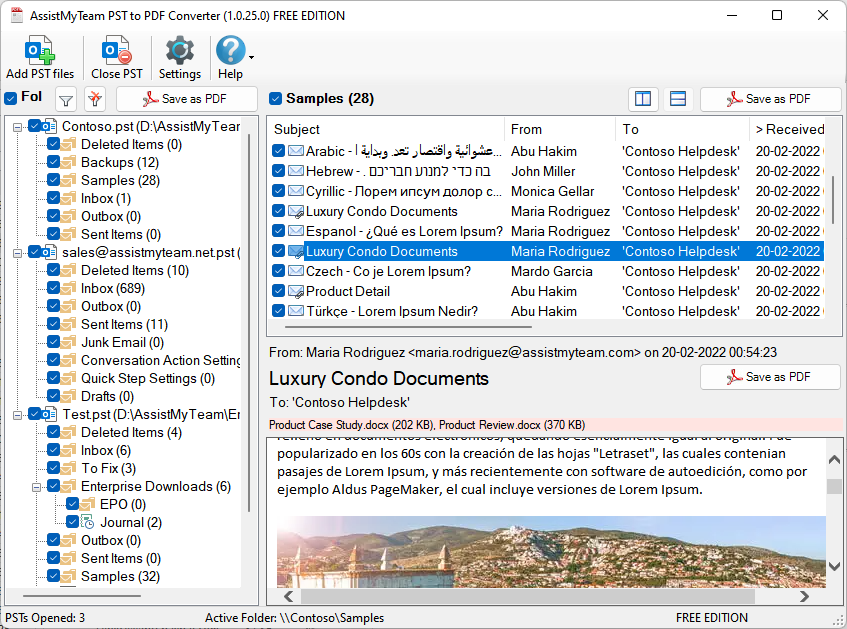Click the Close PST toolbar icon
This screenshot has height=629, width=847.
point(117,52)
